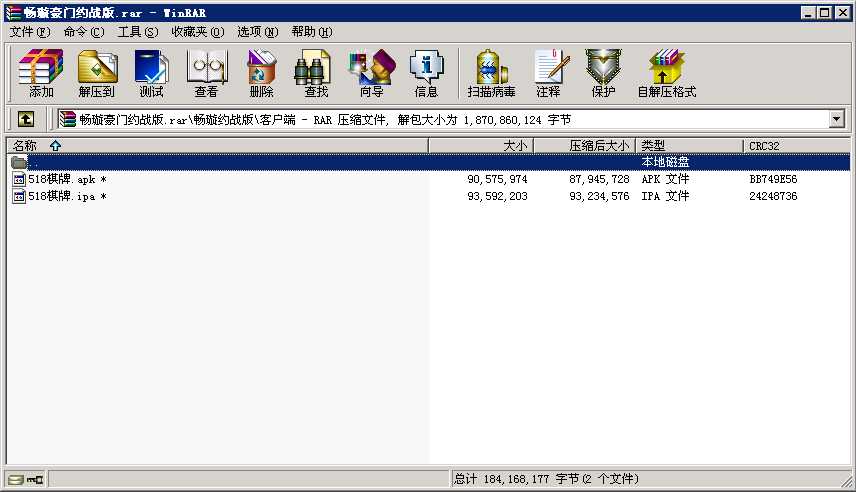Click the 'APK 文件' type cell
The image size is (856, 492).
(x=665, y=179)
